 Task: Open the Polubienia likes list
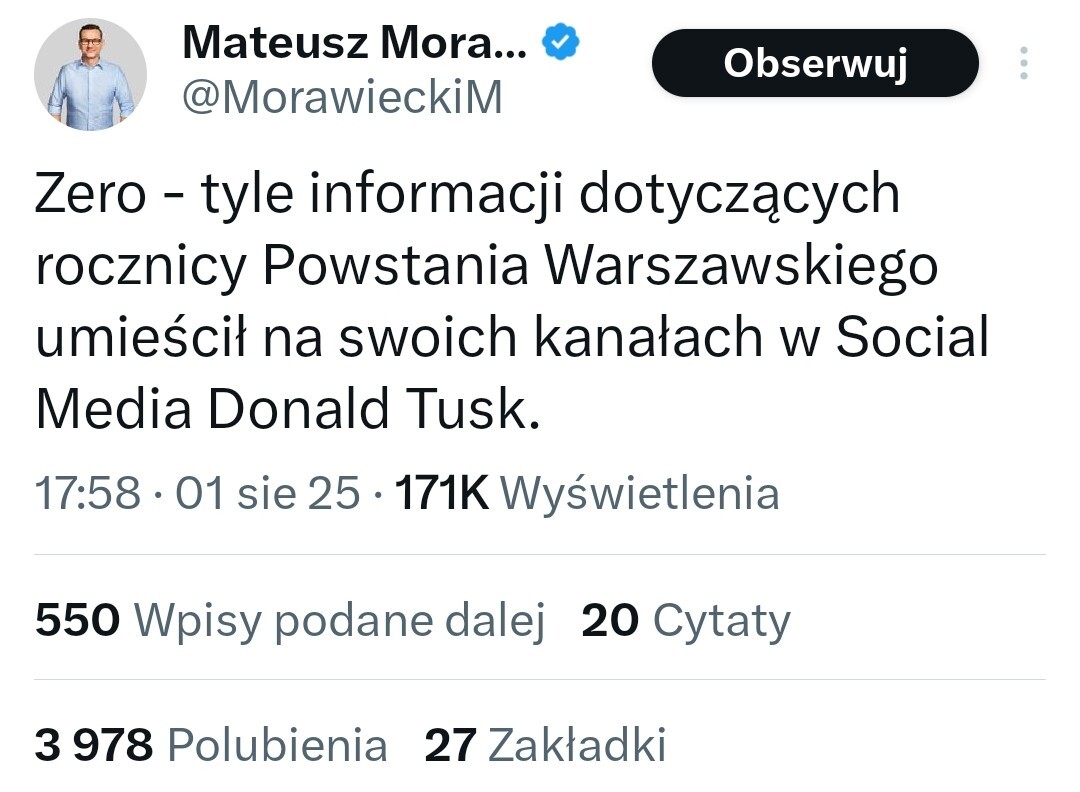pos(277,745)
